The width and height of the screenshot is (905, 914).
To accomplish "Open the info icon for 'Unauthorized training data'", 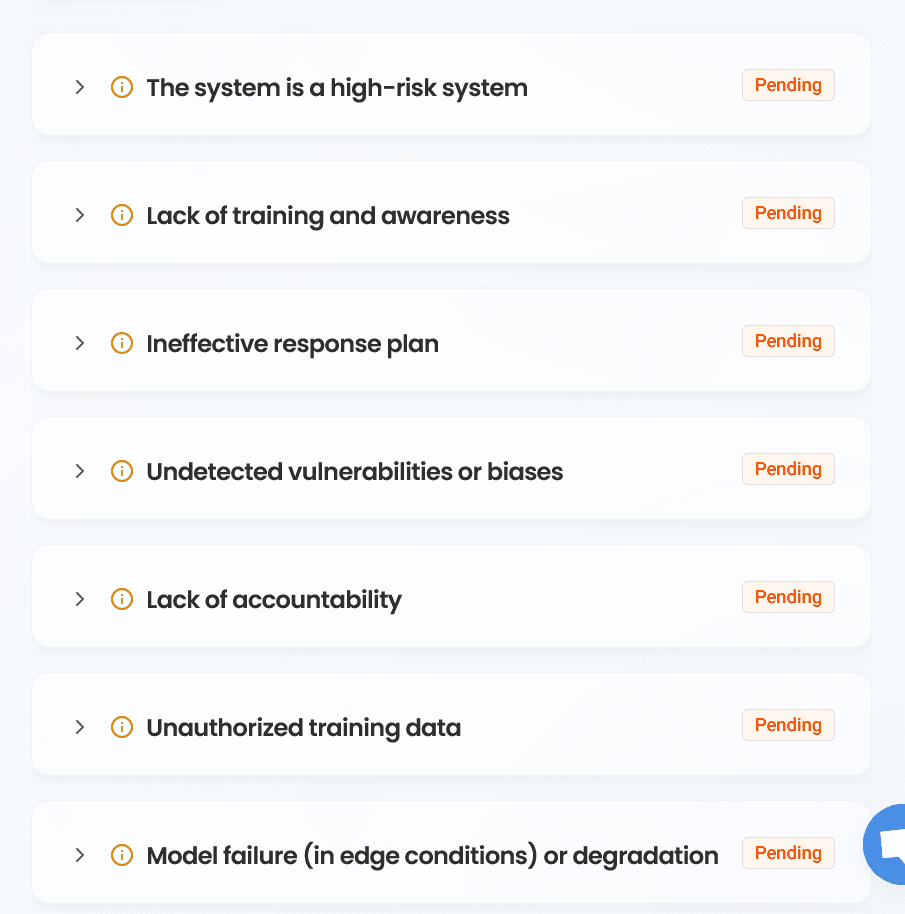I will click(121, 727).
